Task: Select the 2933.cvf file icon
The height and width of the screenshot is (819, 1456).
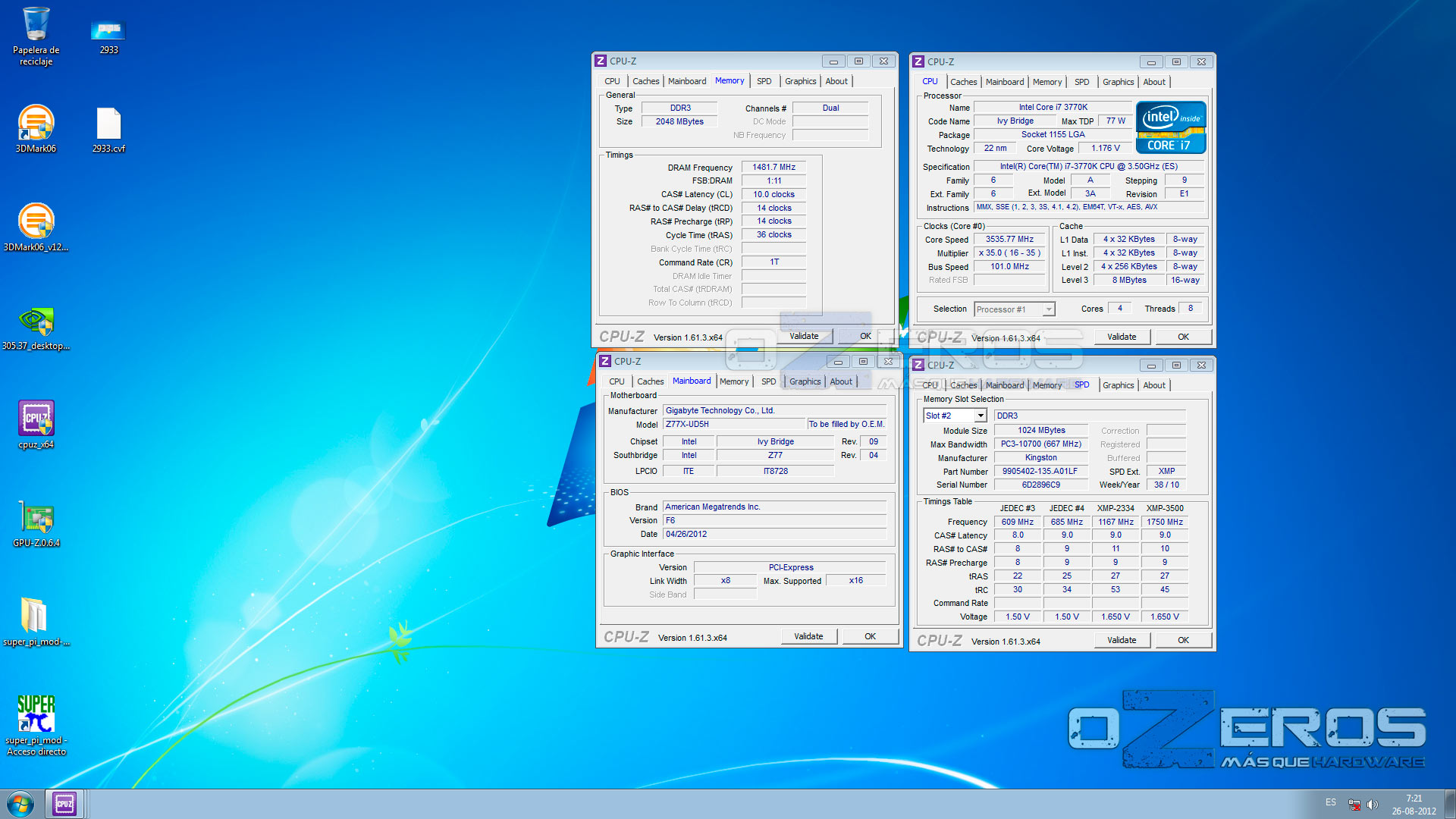Action: (x=108, y=129)
